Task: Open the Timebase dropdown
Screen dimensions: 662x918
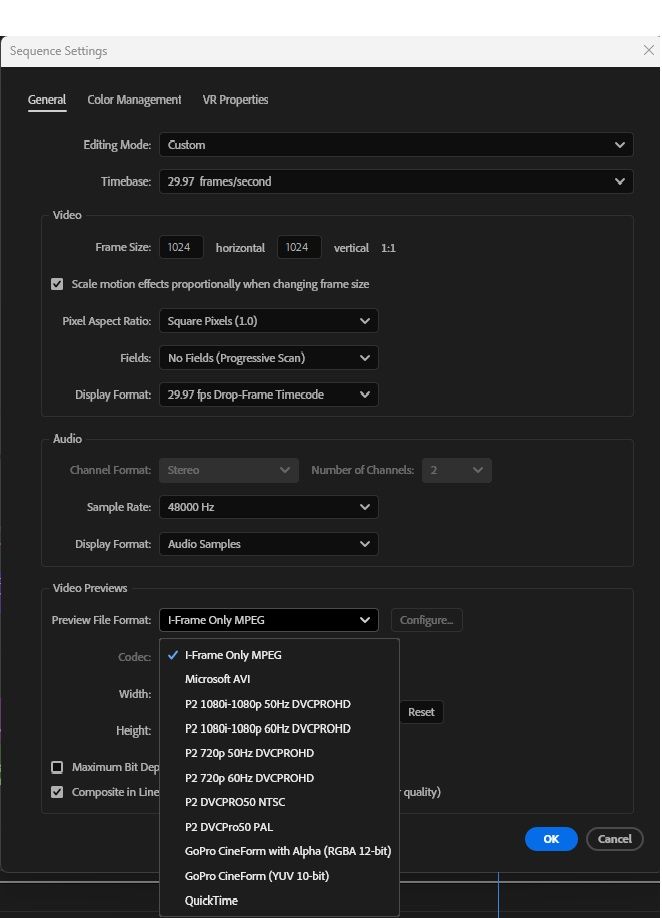Action: point(396,182)
